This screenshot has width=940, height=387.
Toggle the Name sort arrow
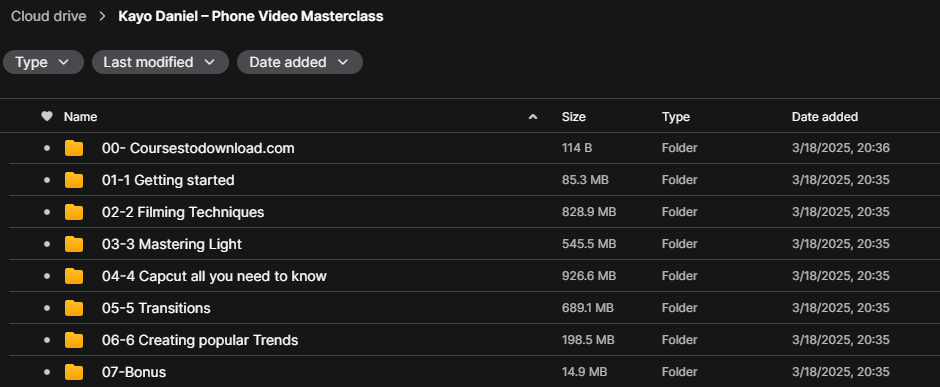coord(532,117)
